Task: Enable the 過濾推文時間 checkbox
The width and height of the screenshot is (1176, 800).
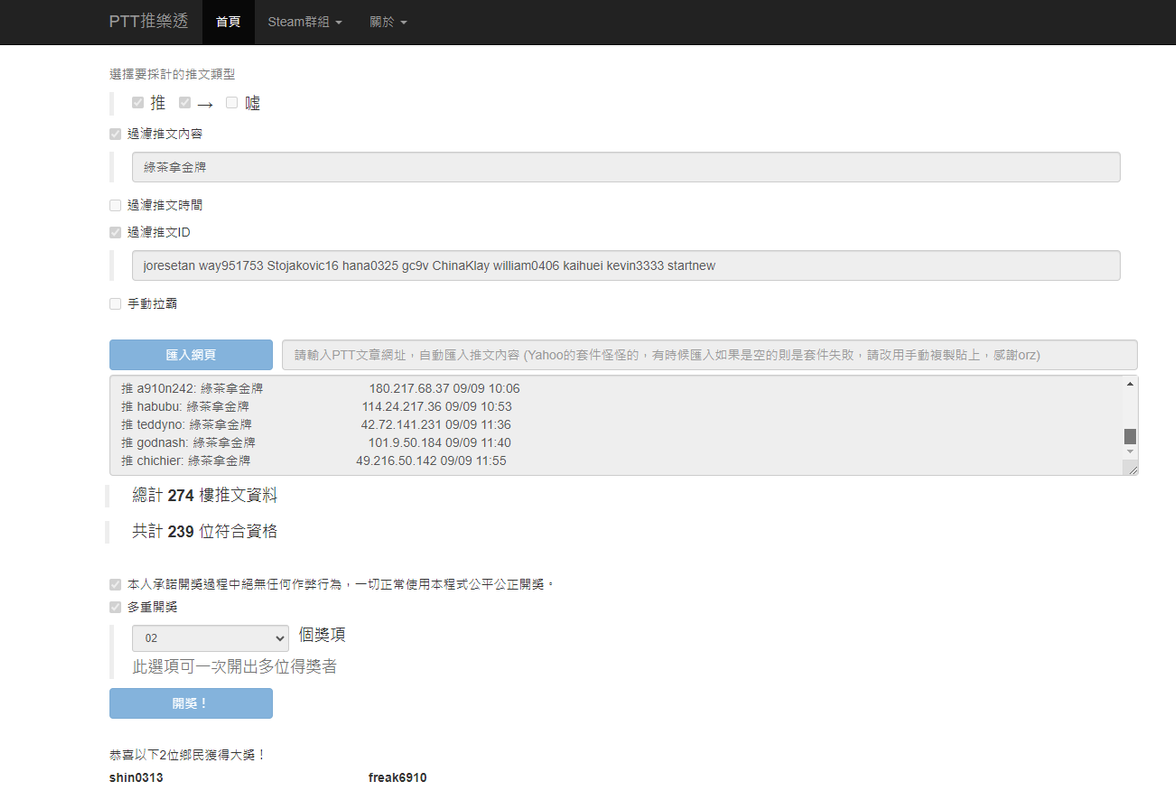Action: (115, 205)
